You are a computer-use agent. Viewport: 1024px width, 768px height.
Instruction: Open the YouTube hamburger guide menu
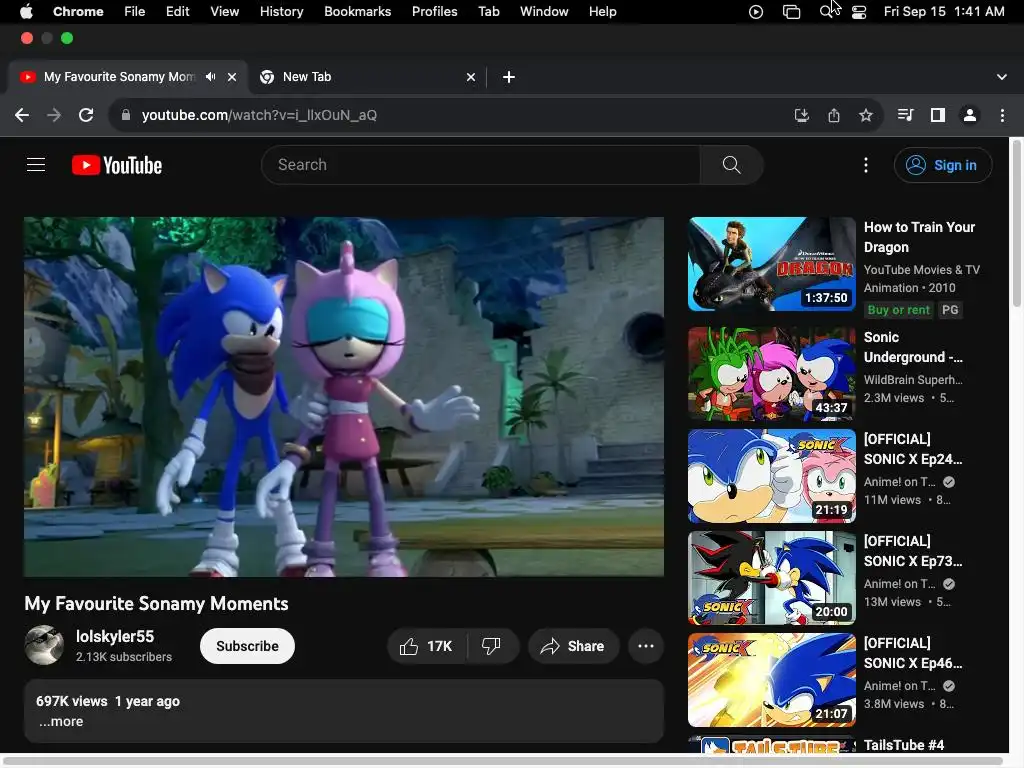point(36,165)
